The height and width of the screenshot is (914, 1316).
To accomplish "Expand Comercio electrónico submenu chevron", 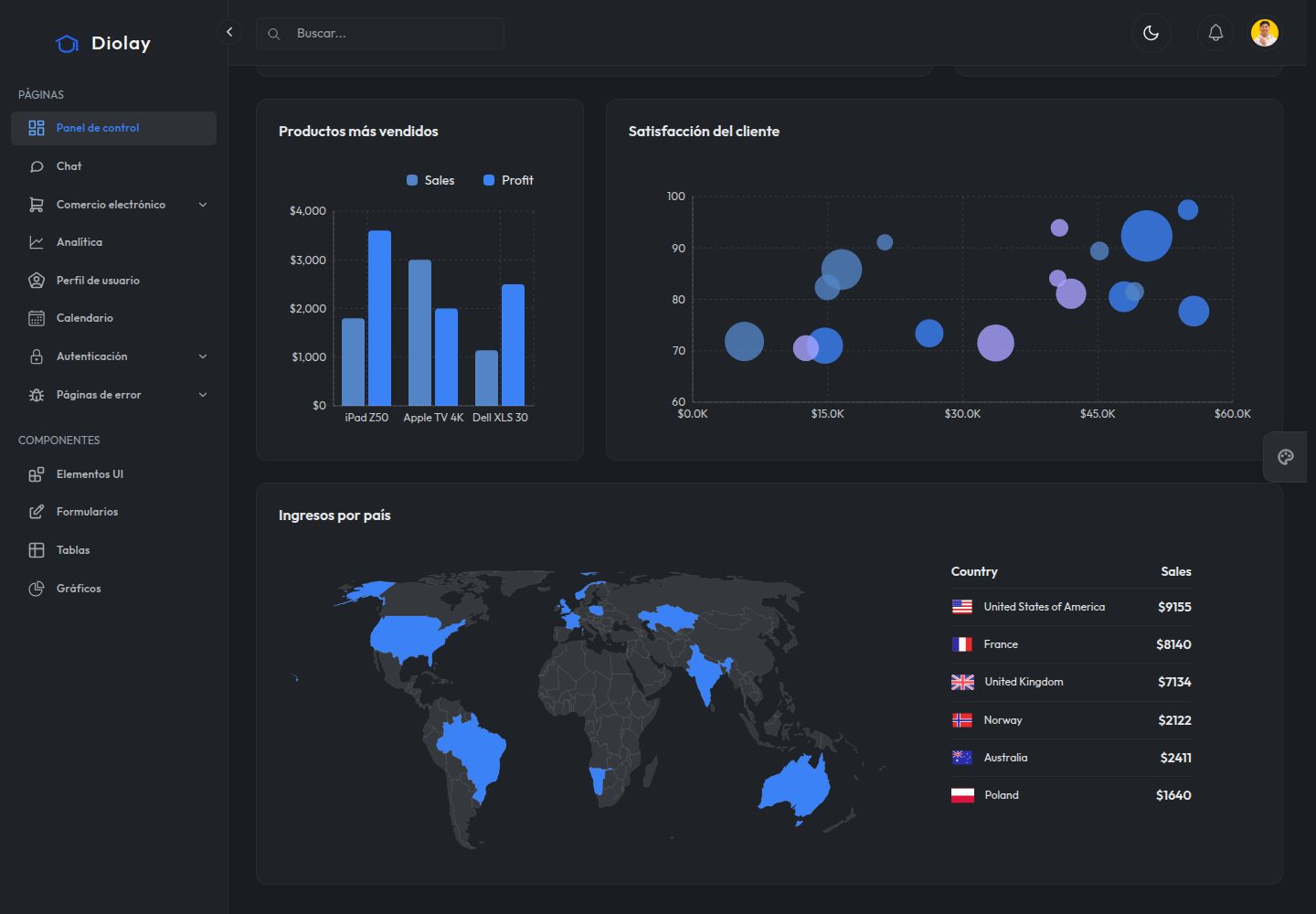I will [x=203, y=205].
